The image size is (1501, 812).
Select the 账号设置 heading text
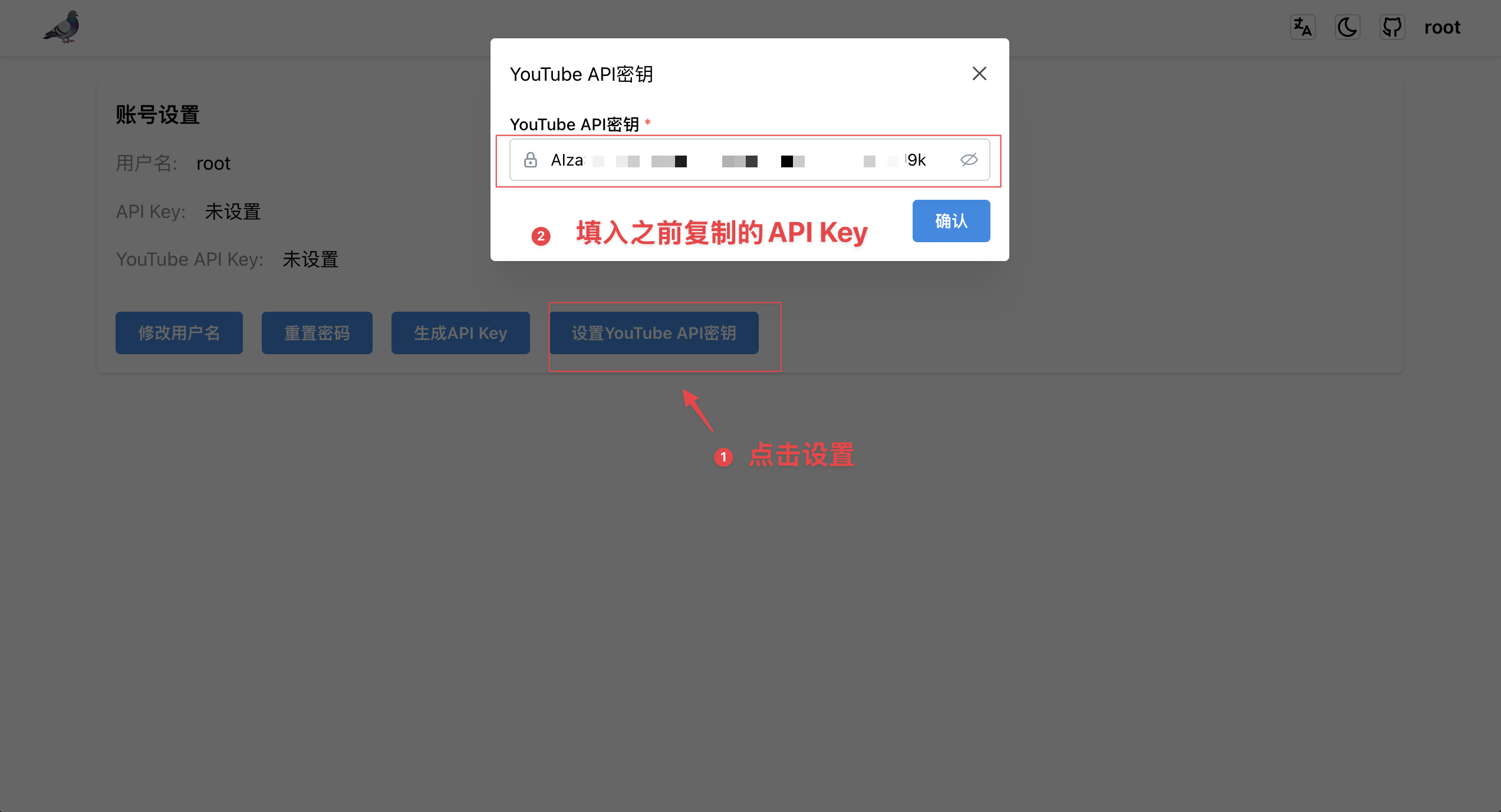click(157, 115)
